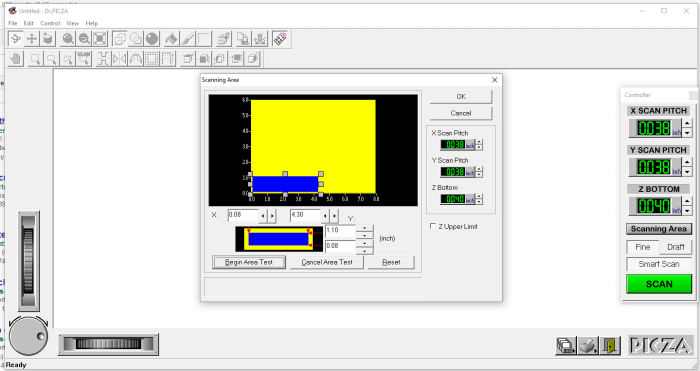Increase Z Bottom value in dialog
700x371 pixels.
coord(479,196)
